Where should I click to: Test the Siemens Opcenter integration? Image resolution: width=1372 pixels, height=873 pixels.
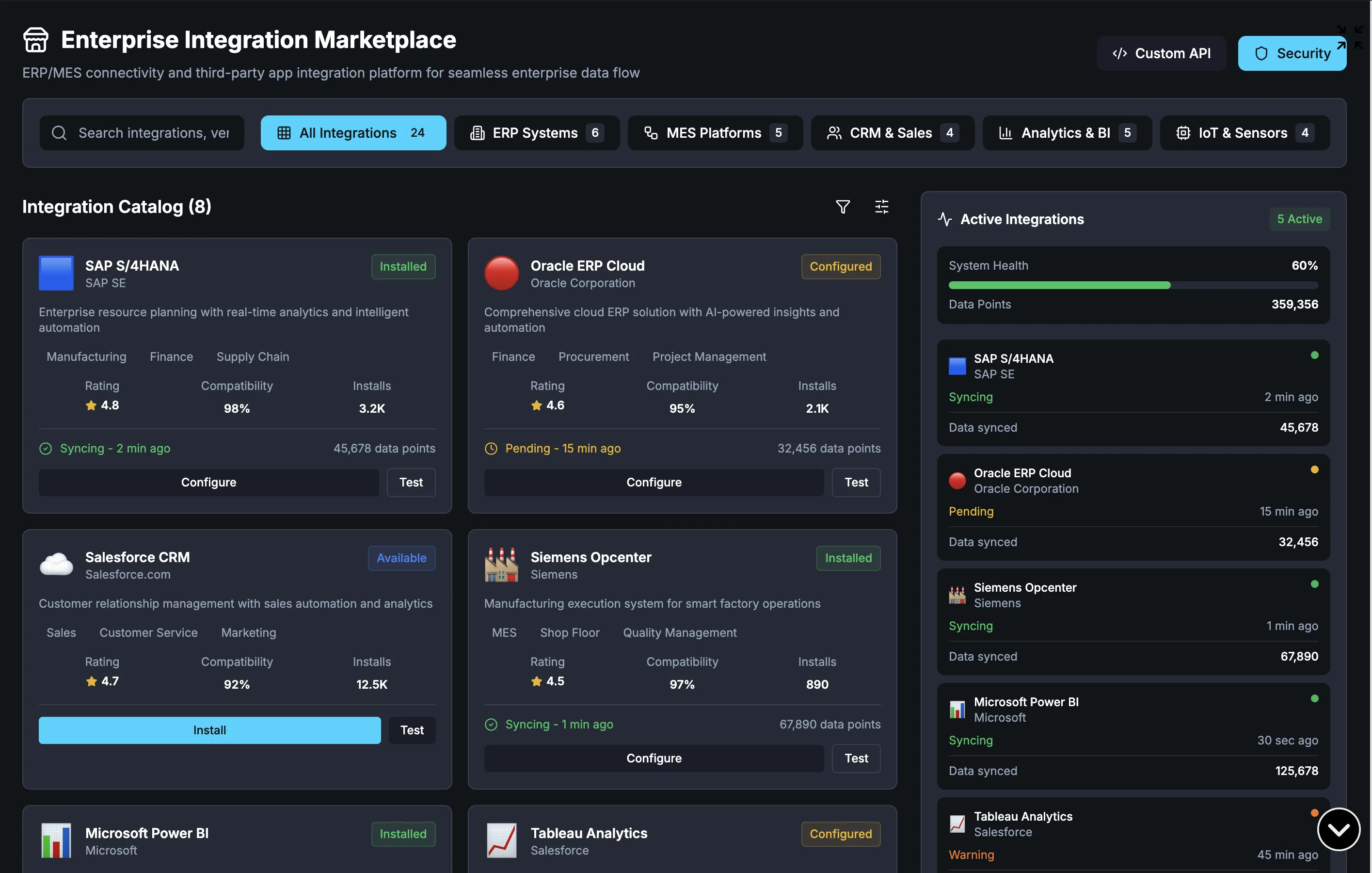(856, 759)
